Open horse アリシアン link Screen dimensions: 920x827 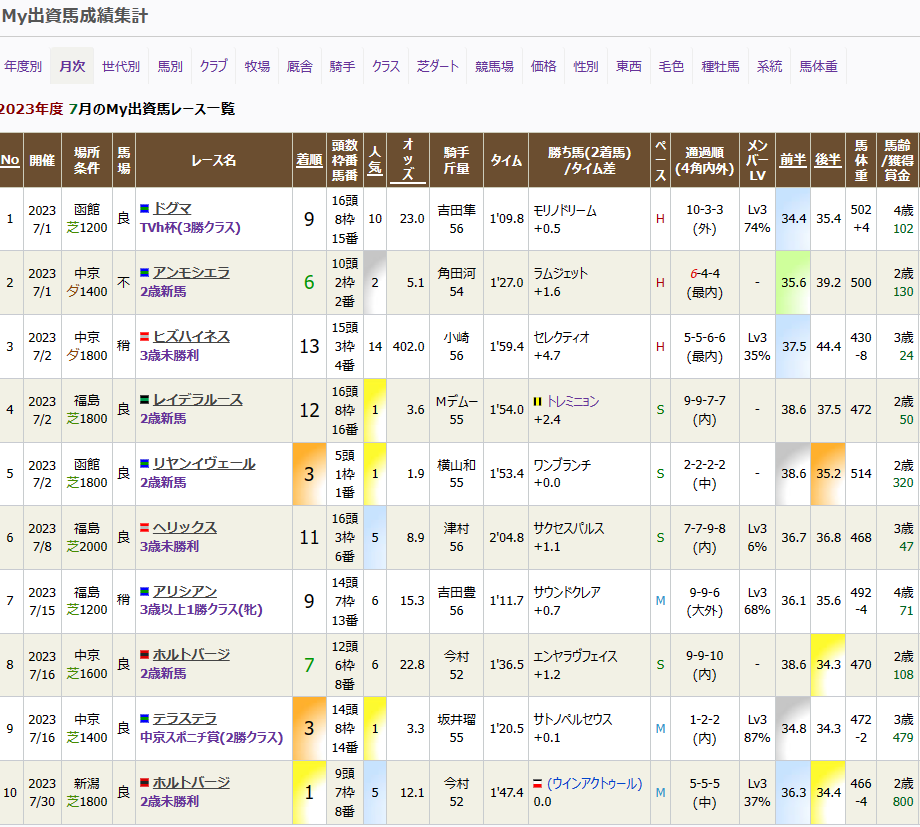[x=185, y=591]
